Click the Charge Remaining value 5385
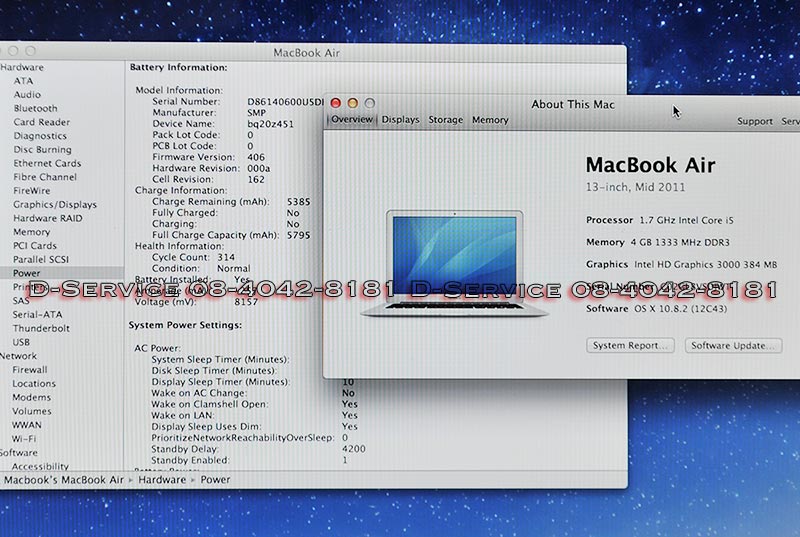 pyautogui.click(x=298, y=202)
